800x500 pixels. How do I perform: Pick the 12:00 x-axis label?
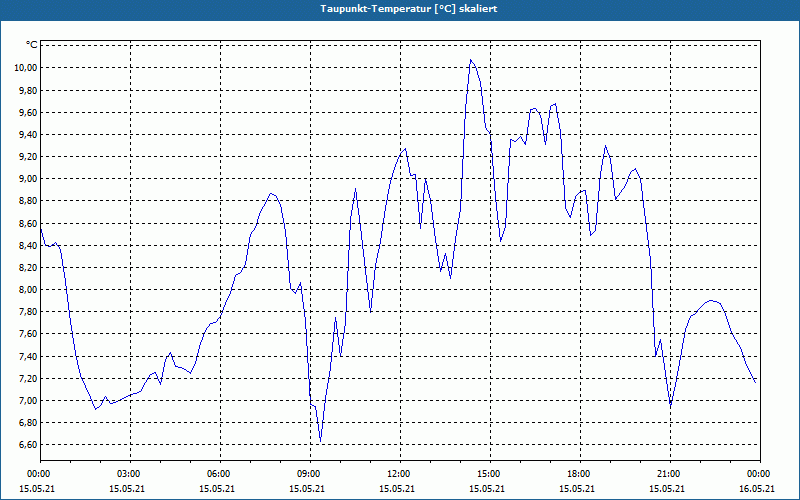[400, 474]
